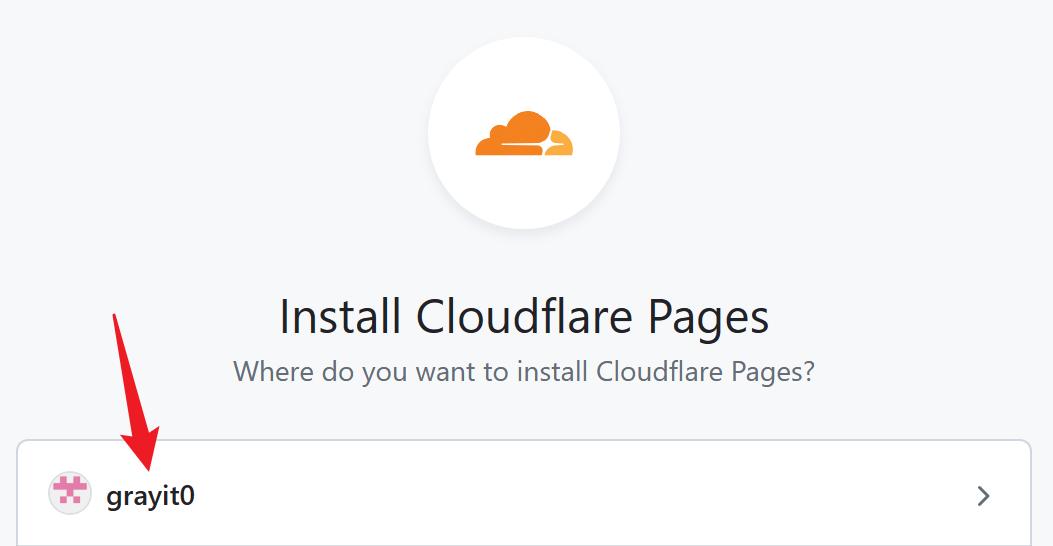
Task: Click the 'Where do you want to install' subtitle
Action: tap(524, 372)
